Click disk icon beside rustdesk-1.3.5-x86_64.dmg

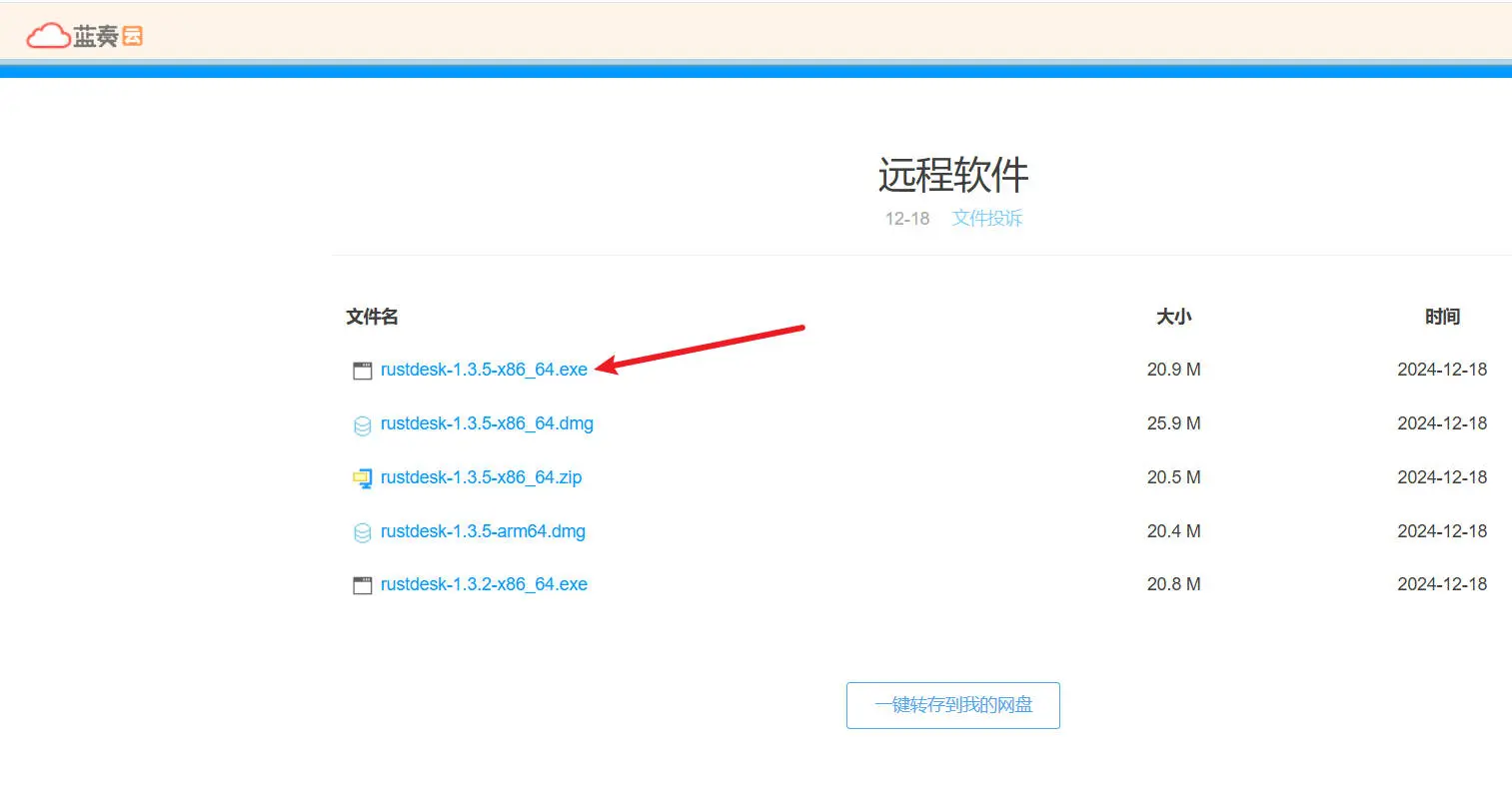362,425
